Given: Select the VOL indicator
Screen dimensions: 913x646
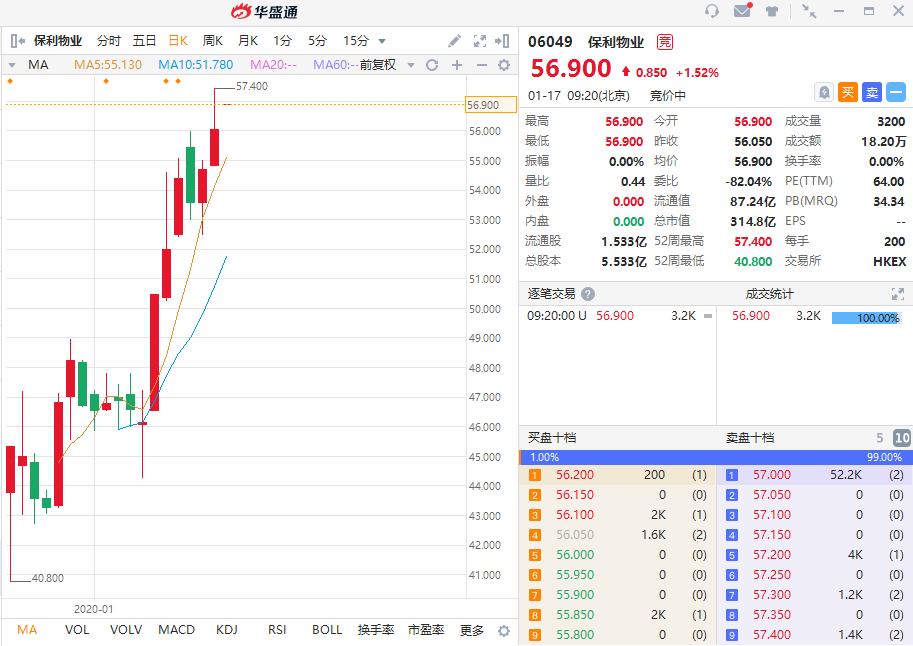Looking at the screenshot, I should (77, 630).
